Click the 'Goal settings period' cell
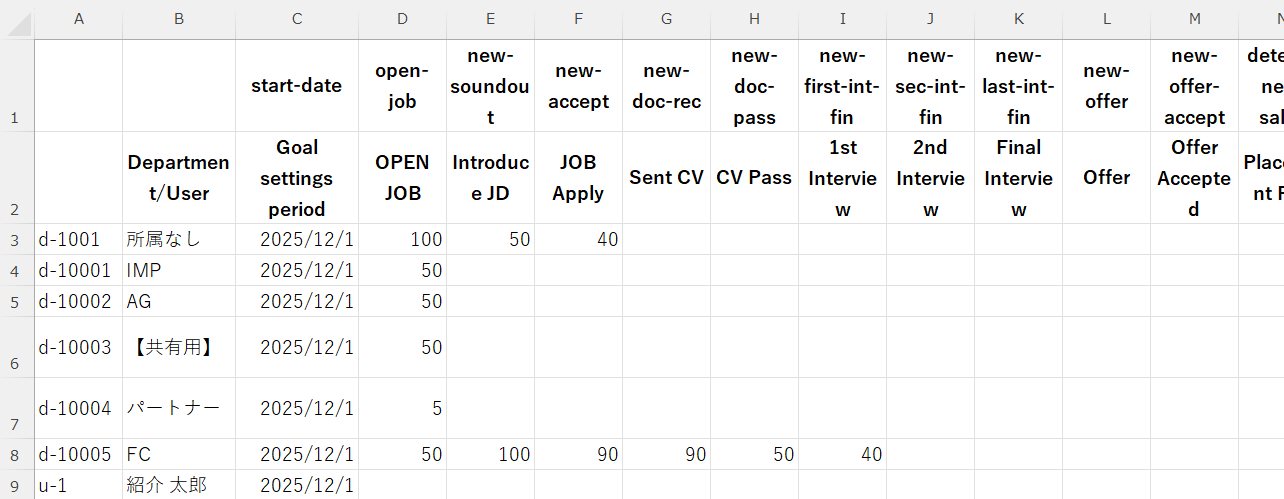The width and height of the screenshot is (1284, 499). coord(297,178)
